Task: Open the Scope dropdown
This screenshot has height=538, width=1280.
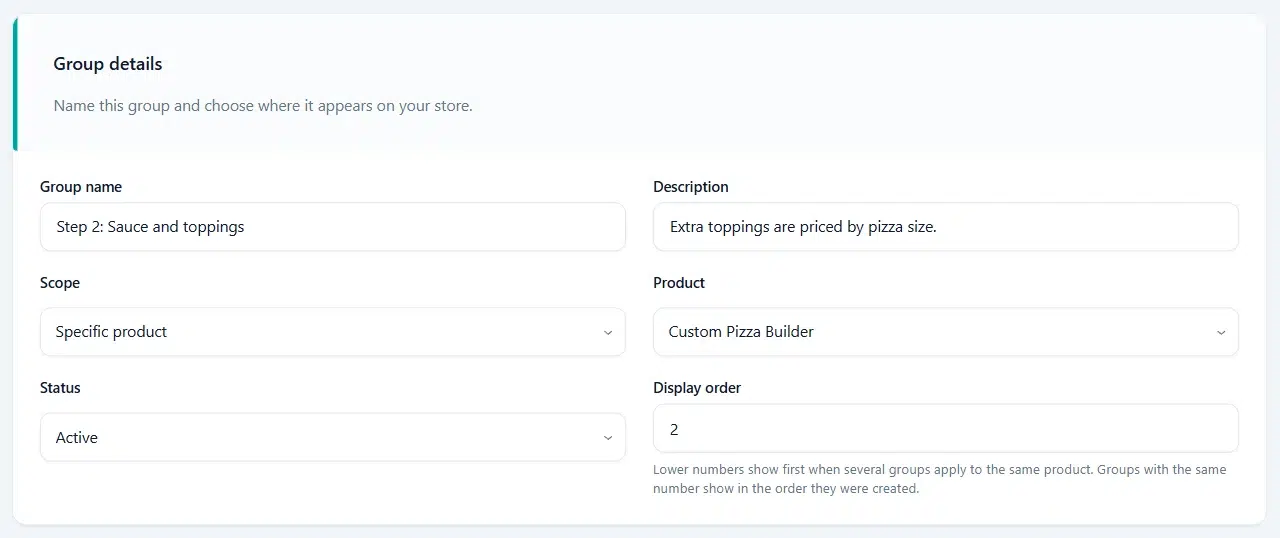Action: 333,332
